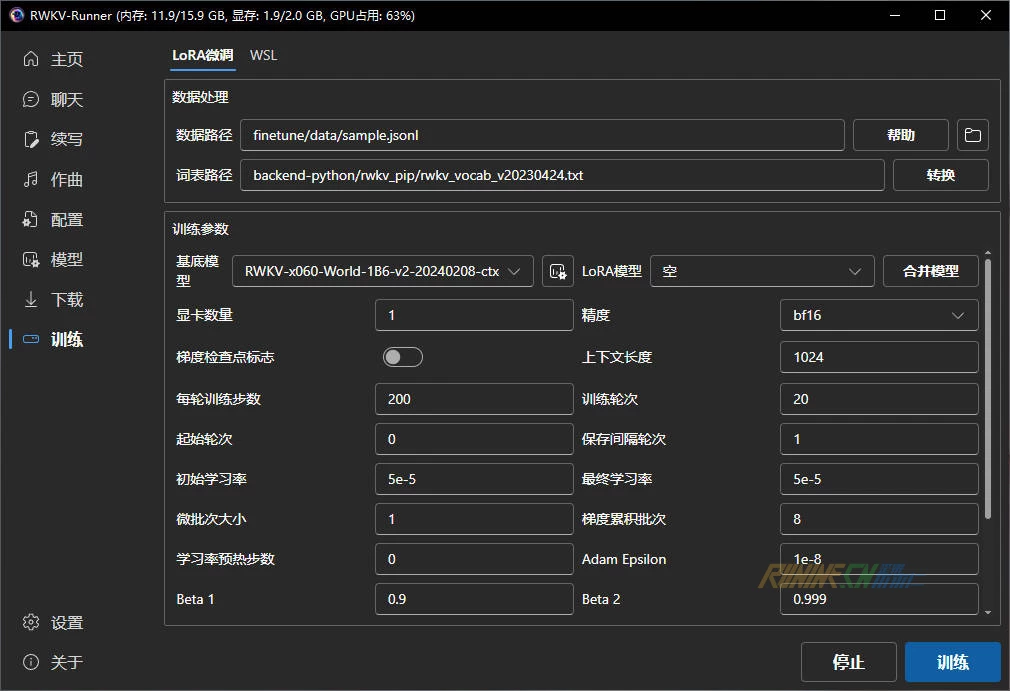
Task: Select the LoRA微调 tab
Action: click(202, 56)
